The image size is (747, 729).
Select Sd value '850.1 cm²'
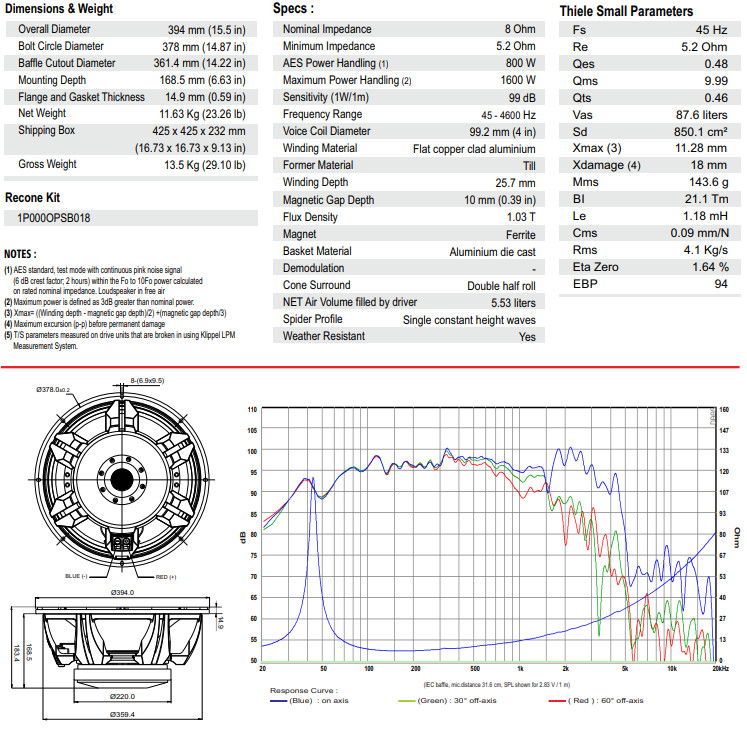tap(700, 132)
